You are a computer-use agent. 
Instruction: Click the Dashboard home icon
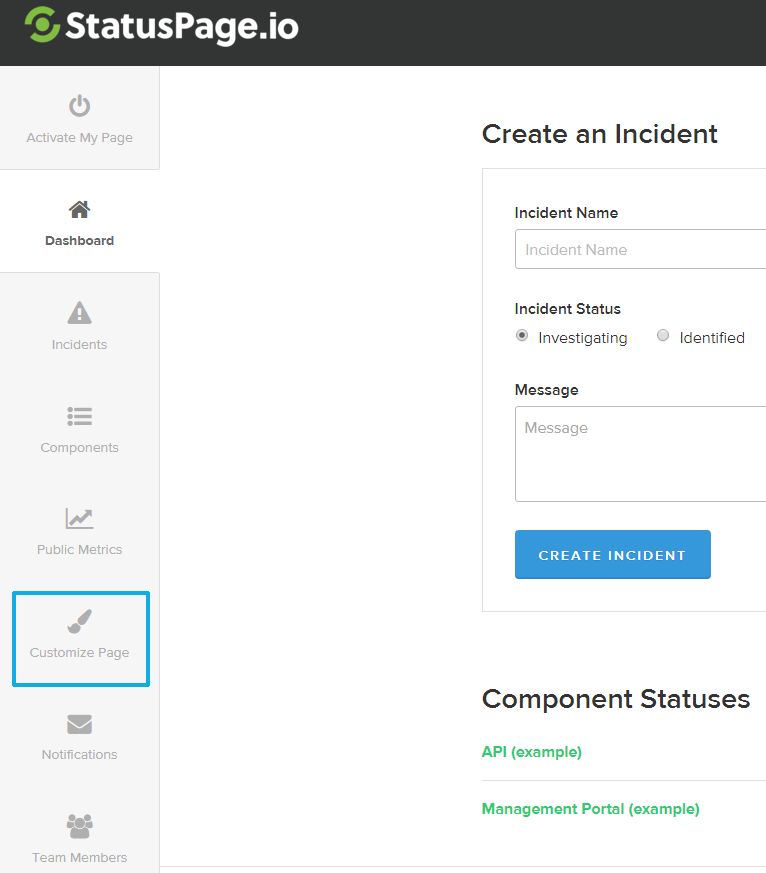pos(79,209)
